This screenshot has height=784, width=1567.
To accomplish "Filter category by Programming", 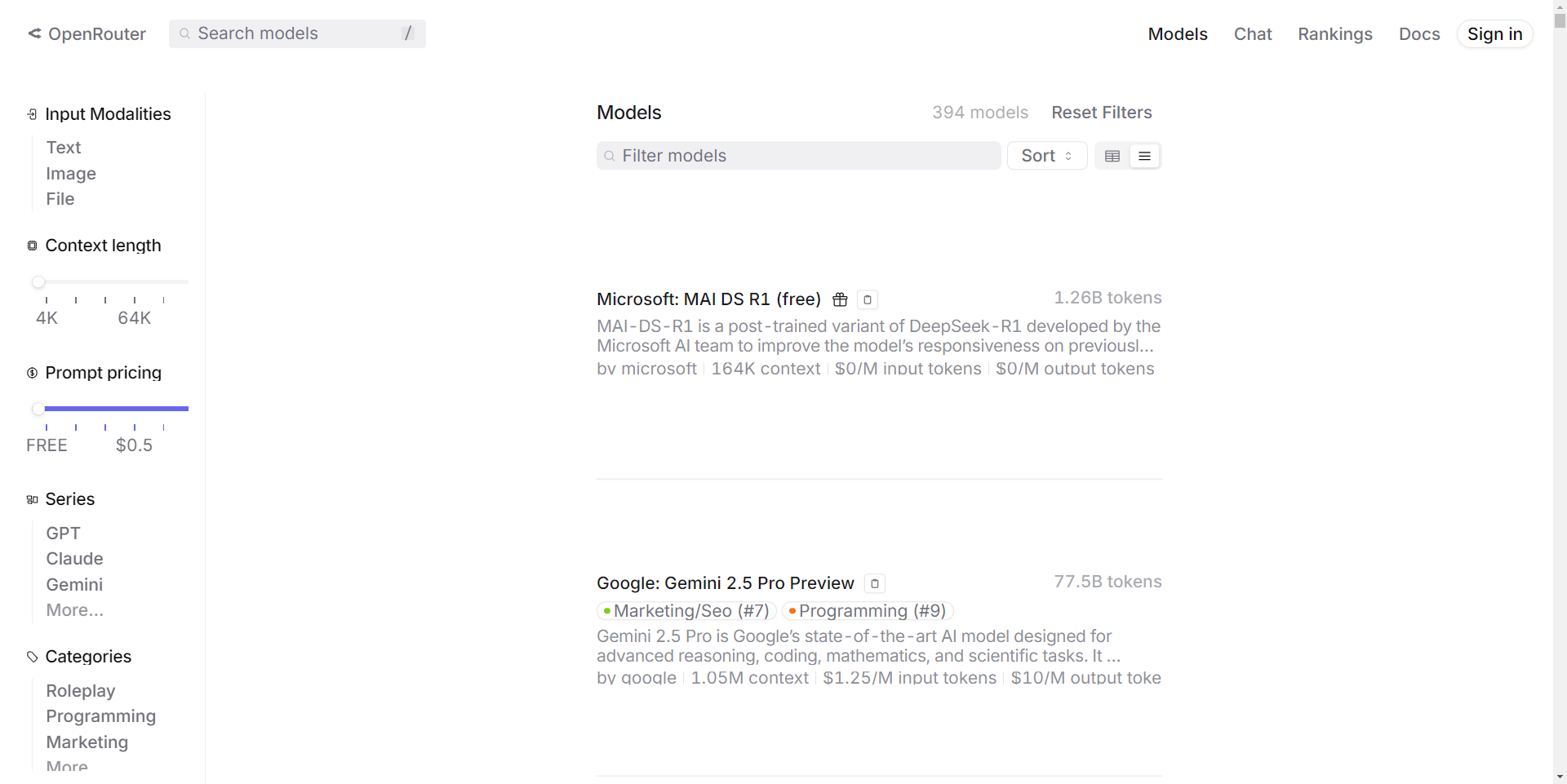I will [x=100, y=716].
